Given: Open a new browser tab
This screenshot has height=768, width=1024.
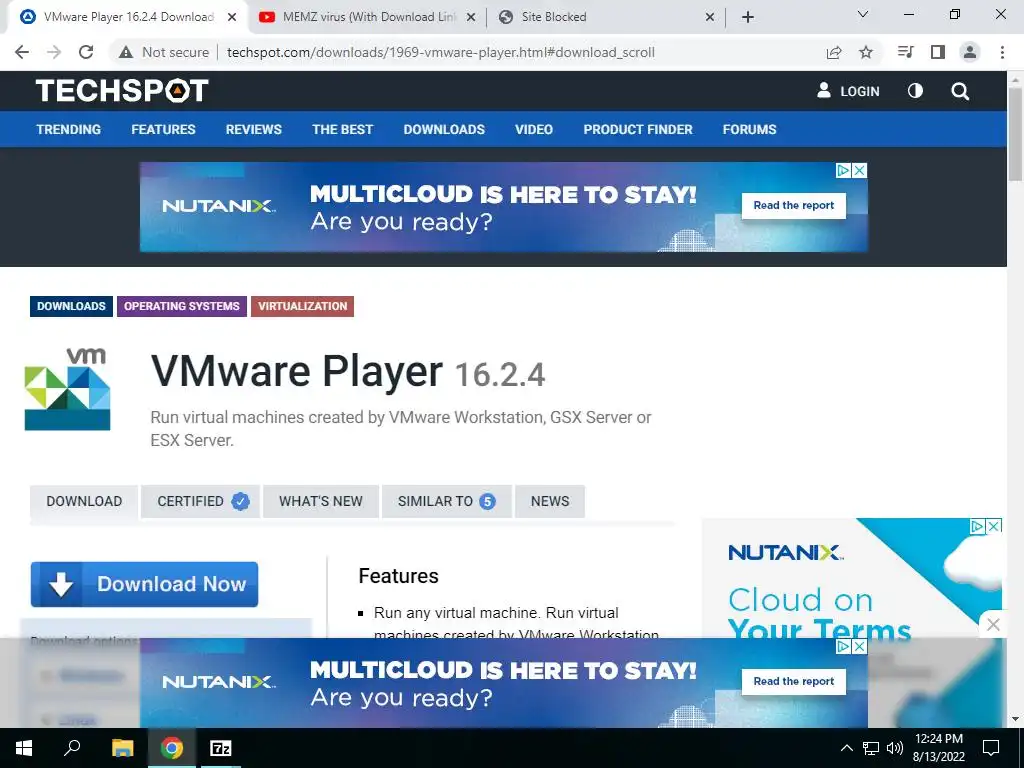Looking at the screenshot, I should [x=748, y=17].
